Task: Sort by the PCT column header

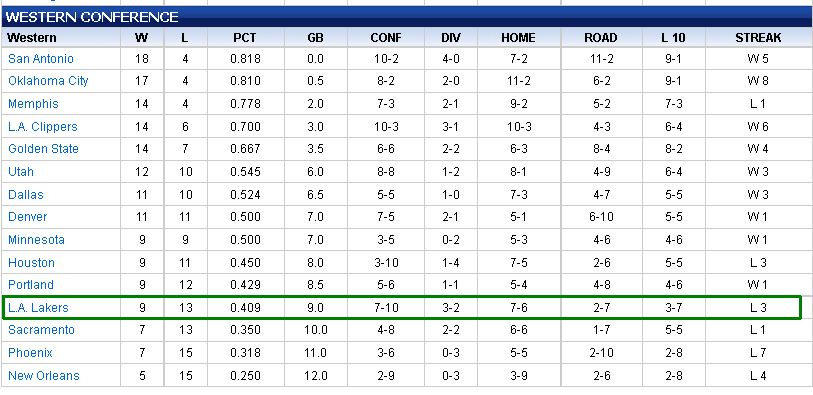Action: tap(245, 38)
